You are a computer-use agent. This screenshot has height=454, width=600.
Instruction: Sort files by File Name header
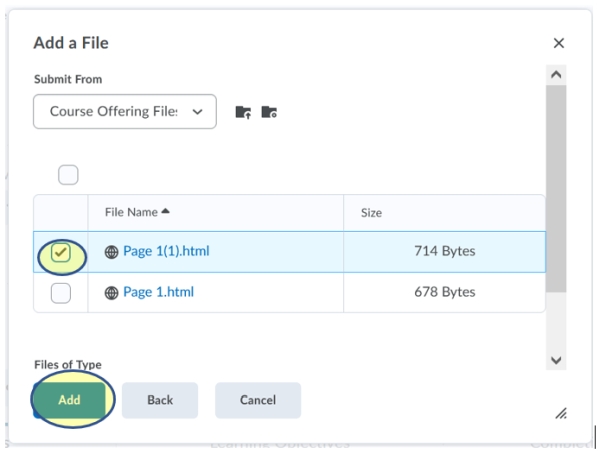[131, 213]
